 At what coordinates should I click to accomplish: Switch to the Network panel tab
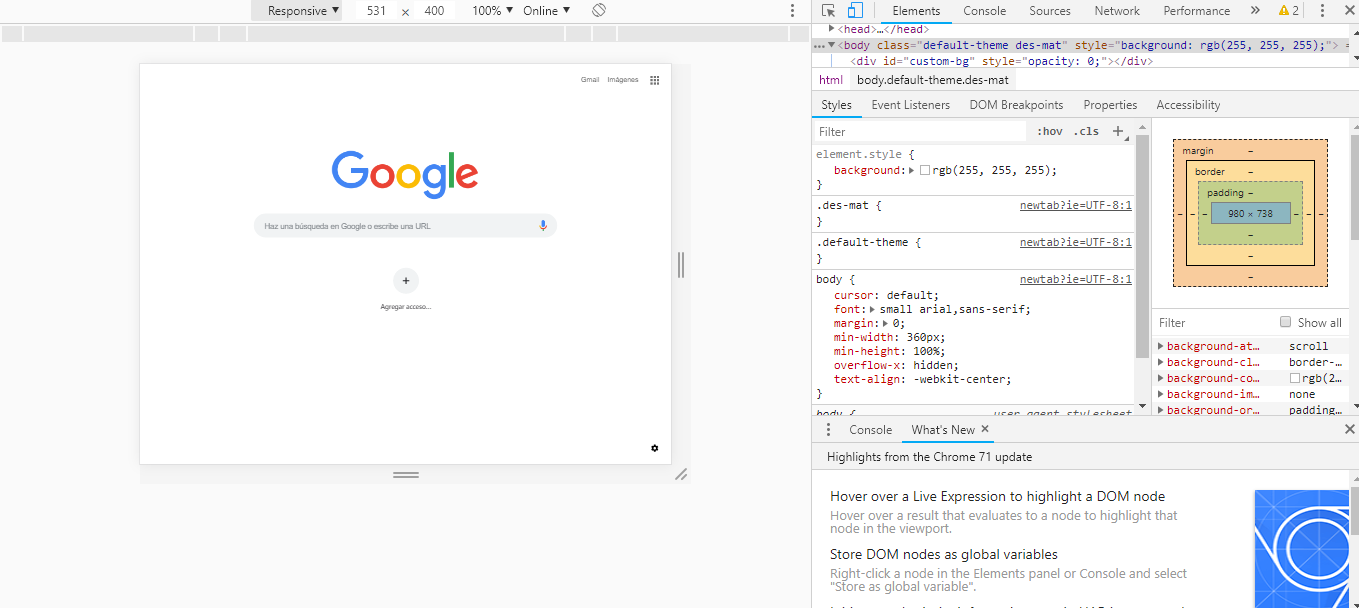point(1117,11)
